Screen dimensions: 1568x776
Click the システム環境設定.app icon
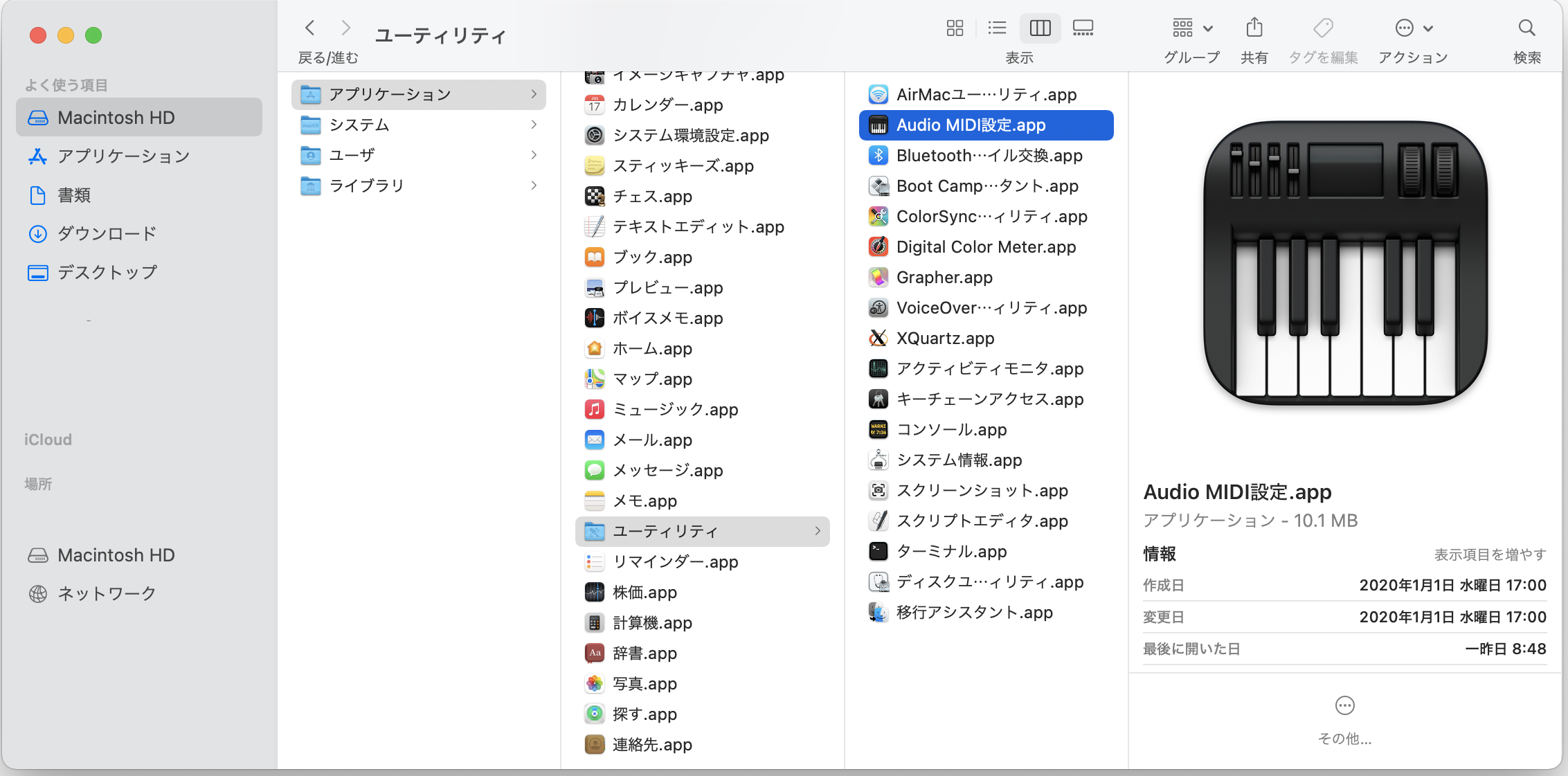coord(595,136)
